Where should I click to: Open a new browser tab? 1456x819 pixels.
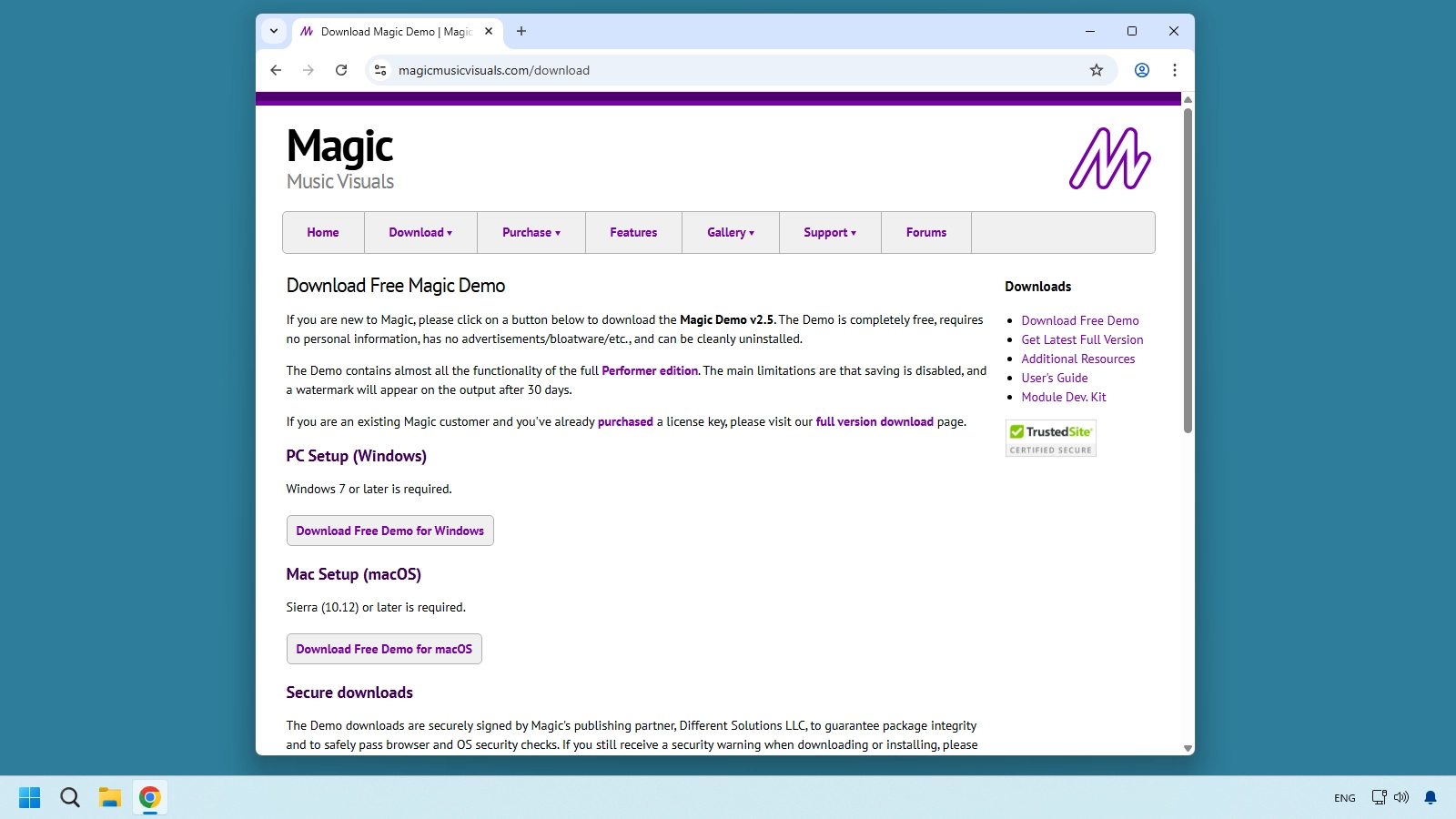(521, 31)
